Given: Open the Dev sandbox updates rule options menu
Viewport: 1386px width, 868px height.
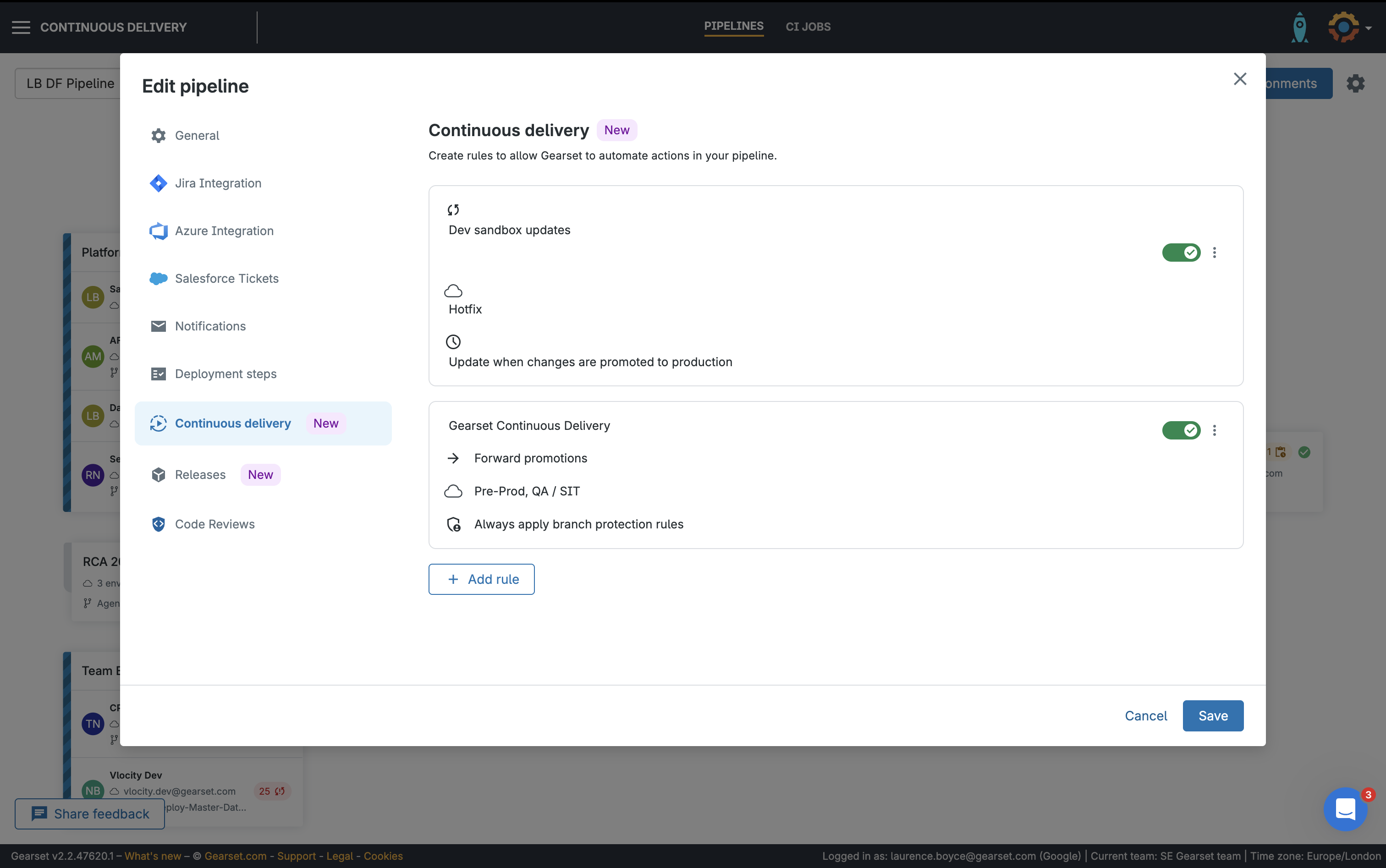Looking at the screenshot, I should 1214,253.
